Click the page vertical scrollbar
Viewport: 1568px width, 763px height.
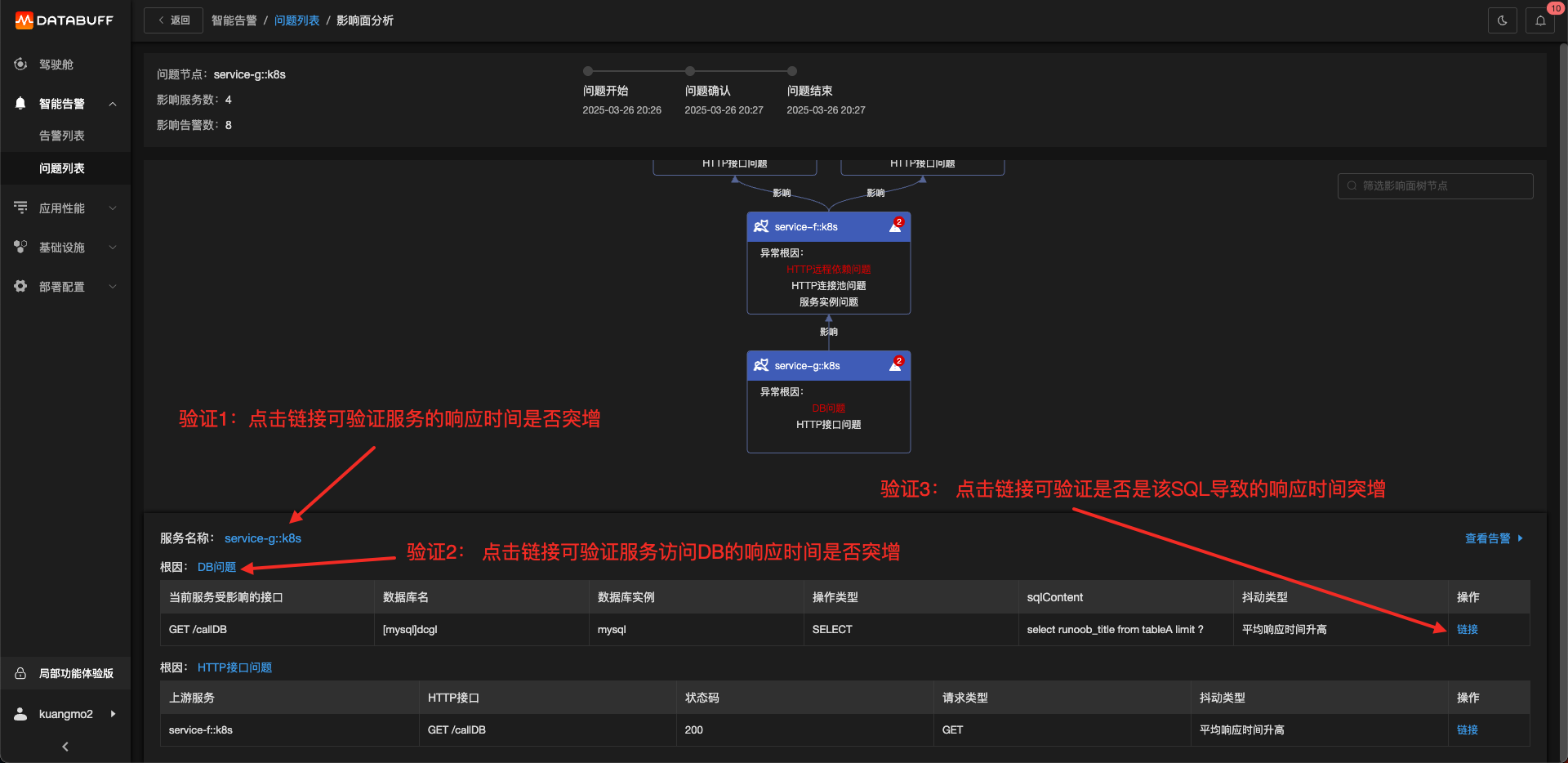click(1563, 400)
